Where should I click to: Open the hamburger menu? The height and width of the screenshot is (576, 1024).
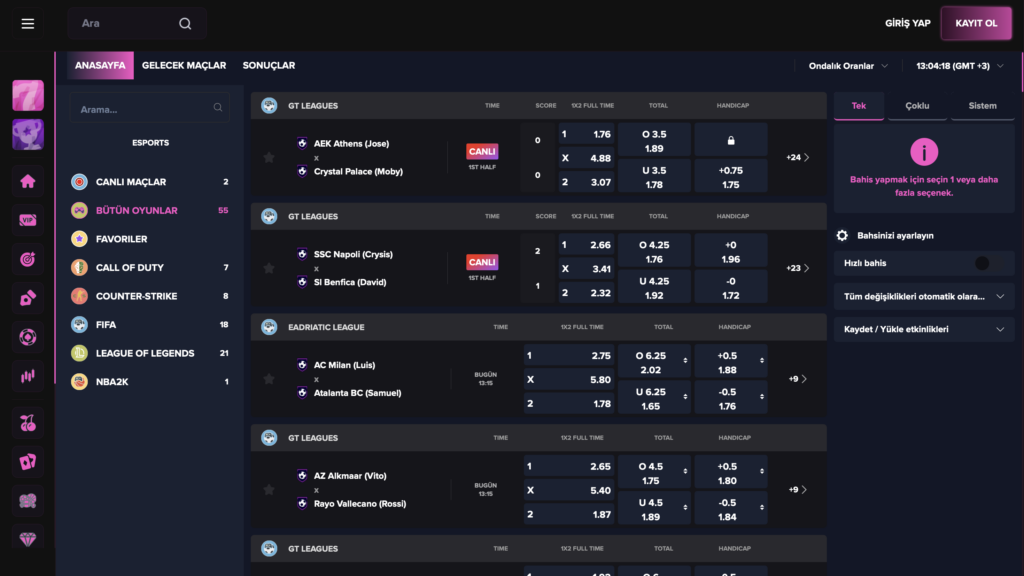click(28, 24)
